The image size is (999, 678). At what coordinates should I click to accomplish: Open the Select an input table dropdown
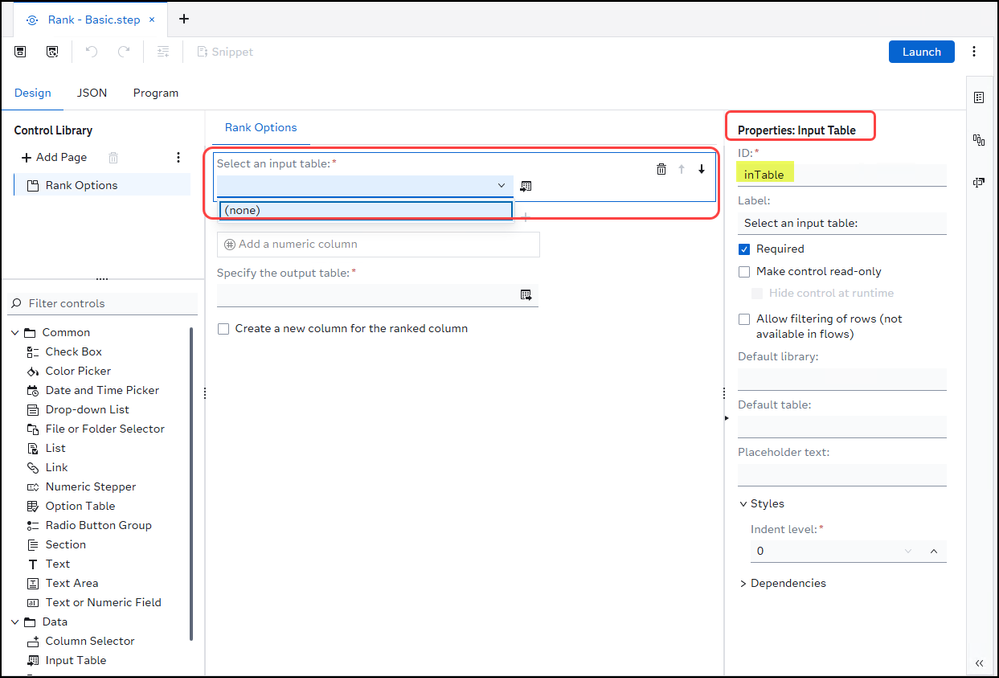click(x=365, y=185)
